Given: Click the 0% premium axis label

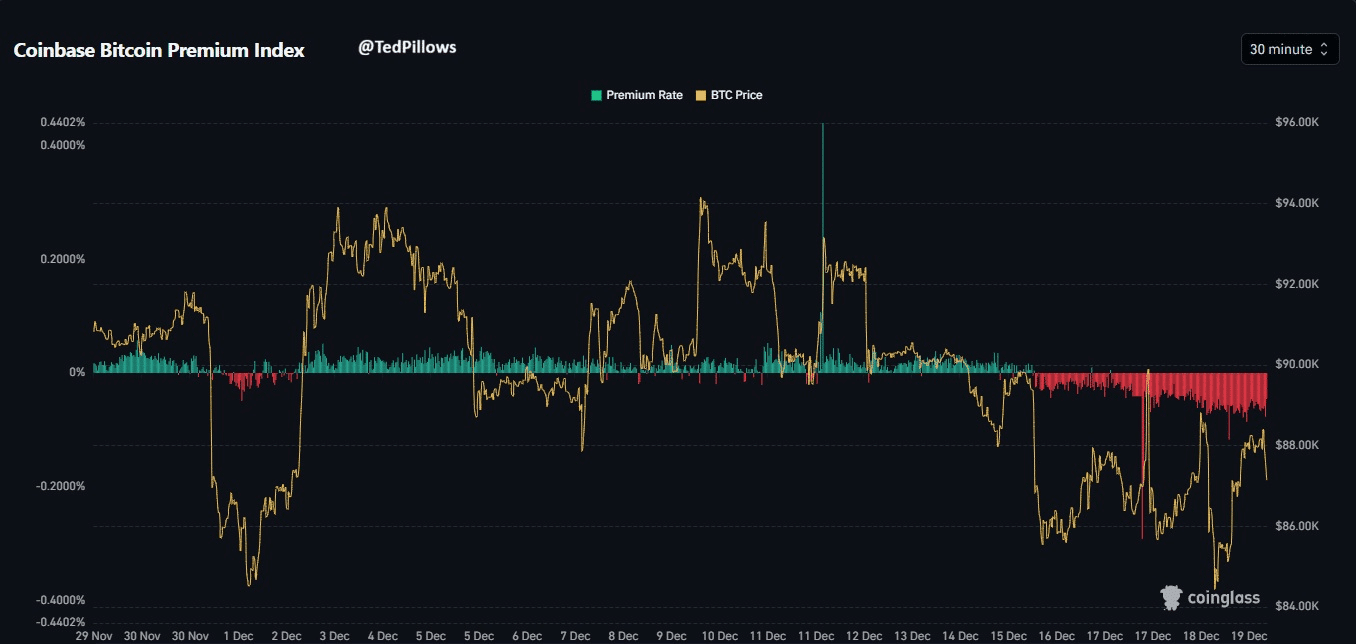Looking at the screenshot, I should point(77,372).
